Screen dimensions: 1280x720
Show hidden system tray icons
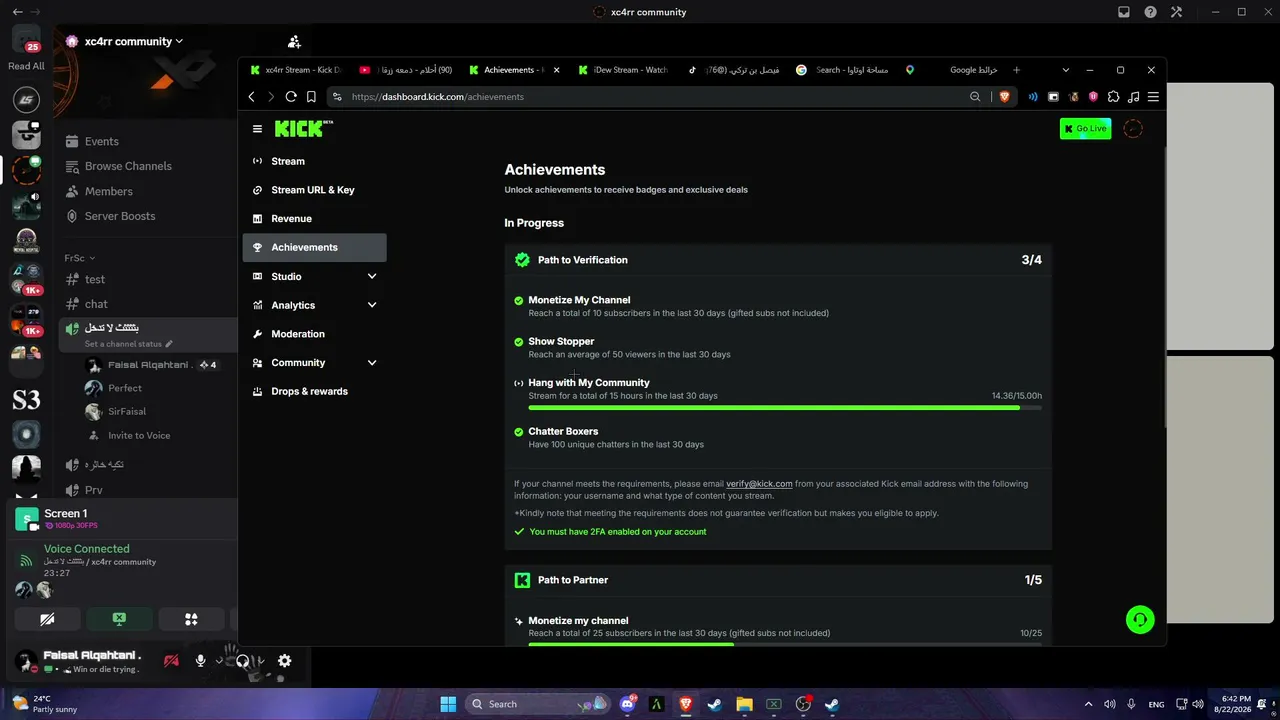click(x=1088, y=704)
